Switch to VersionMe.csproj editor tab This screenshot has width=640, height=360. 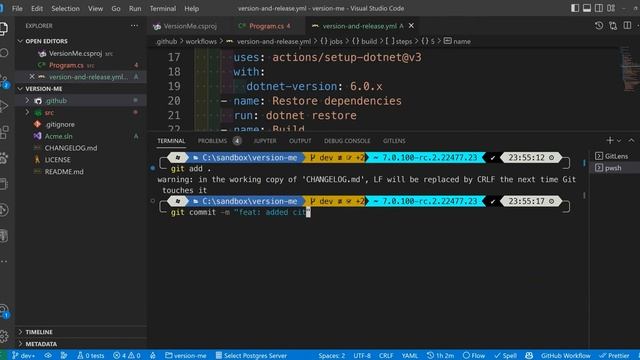(190, 26)
